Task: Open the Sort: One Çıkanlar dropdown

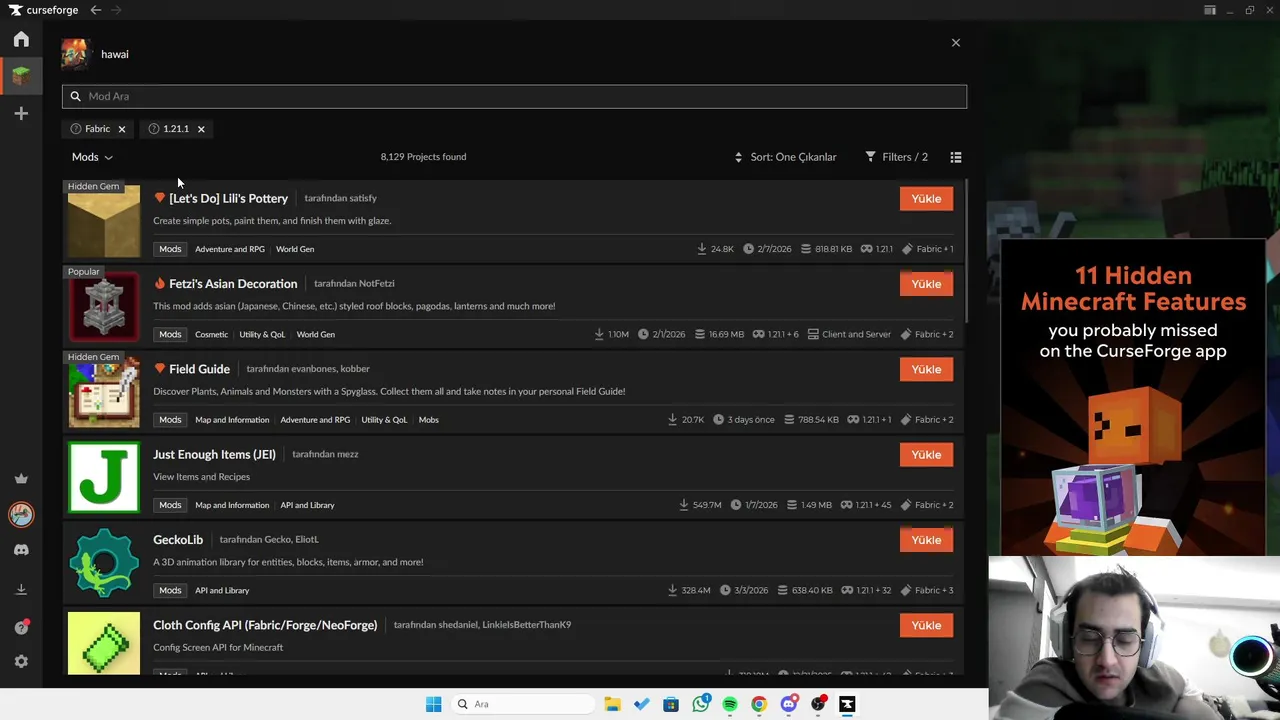Action: [x=785, y=157]
